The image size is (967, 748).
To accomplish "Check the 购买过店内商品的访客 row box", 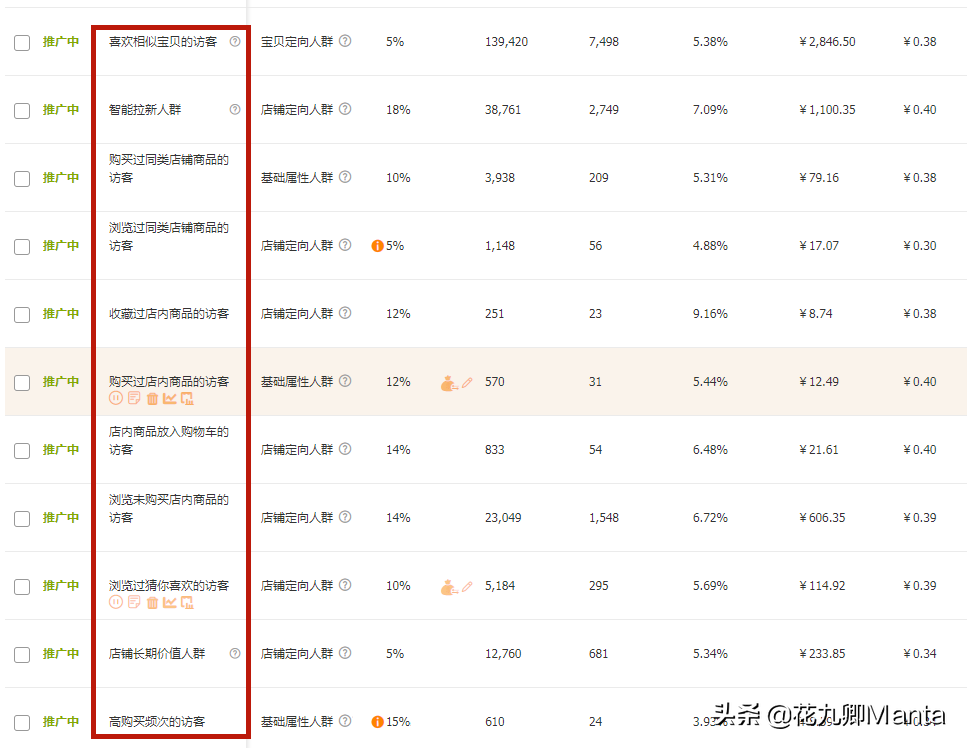I will 22,382.
